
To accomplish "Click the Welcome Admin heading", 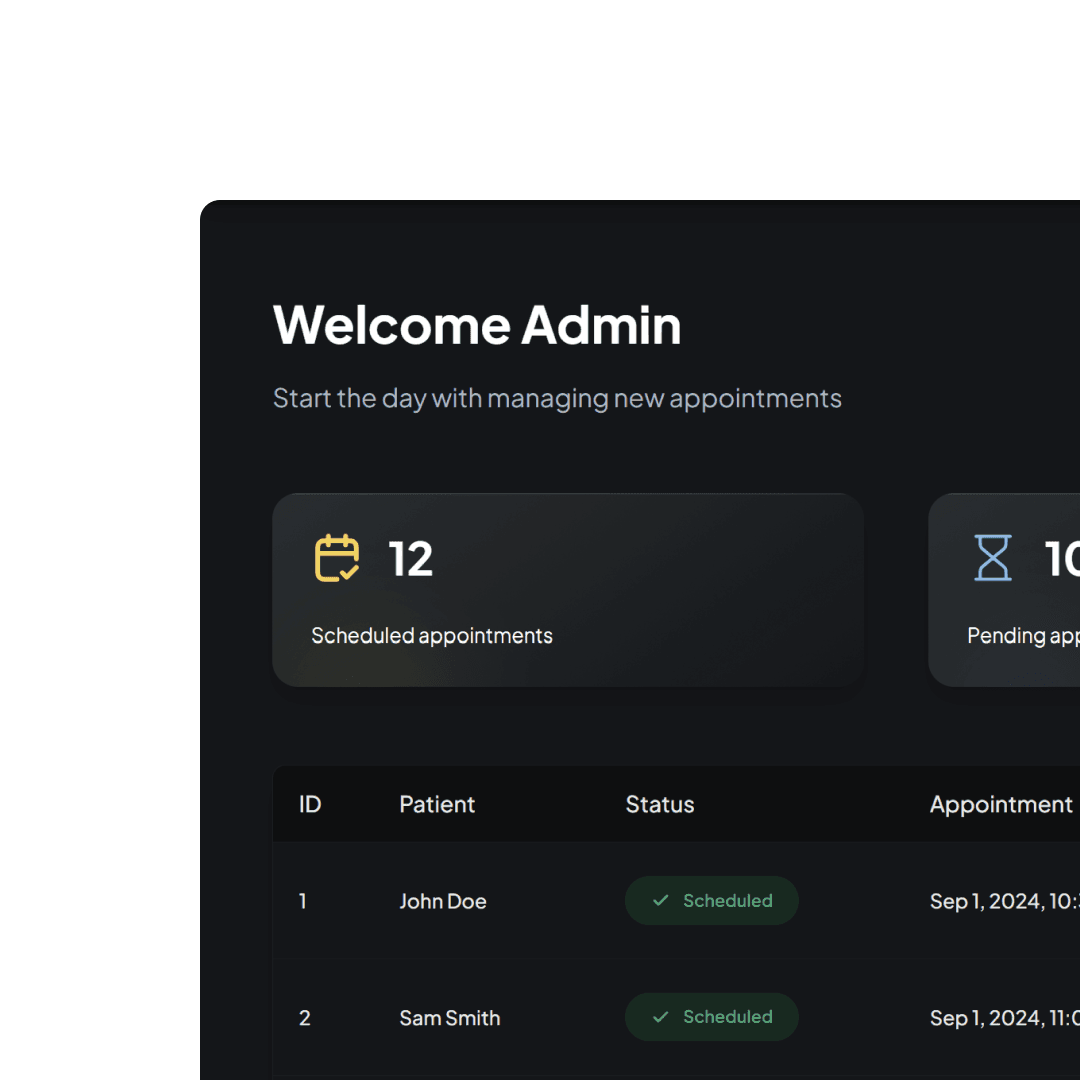I will 477,325.
